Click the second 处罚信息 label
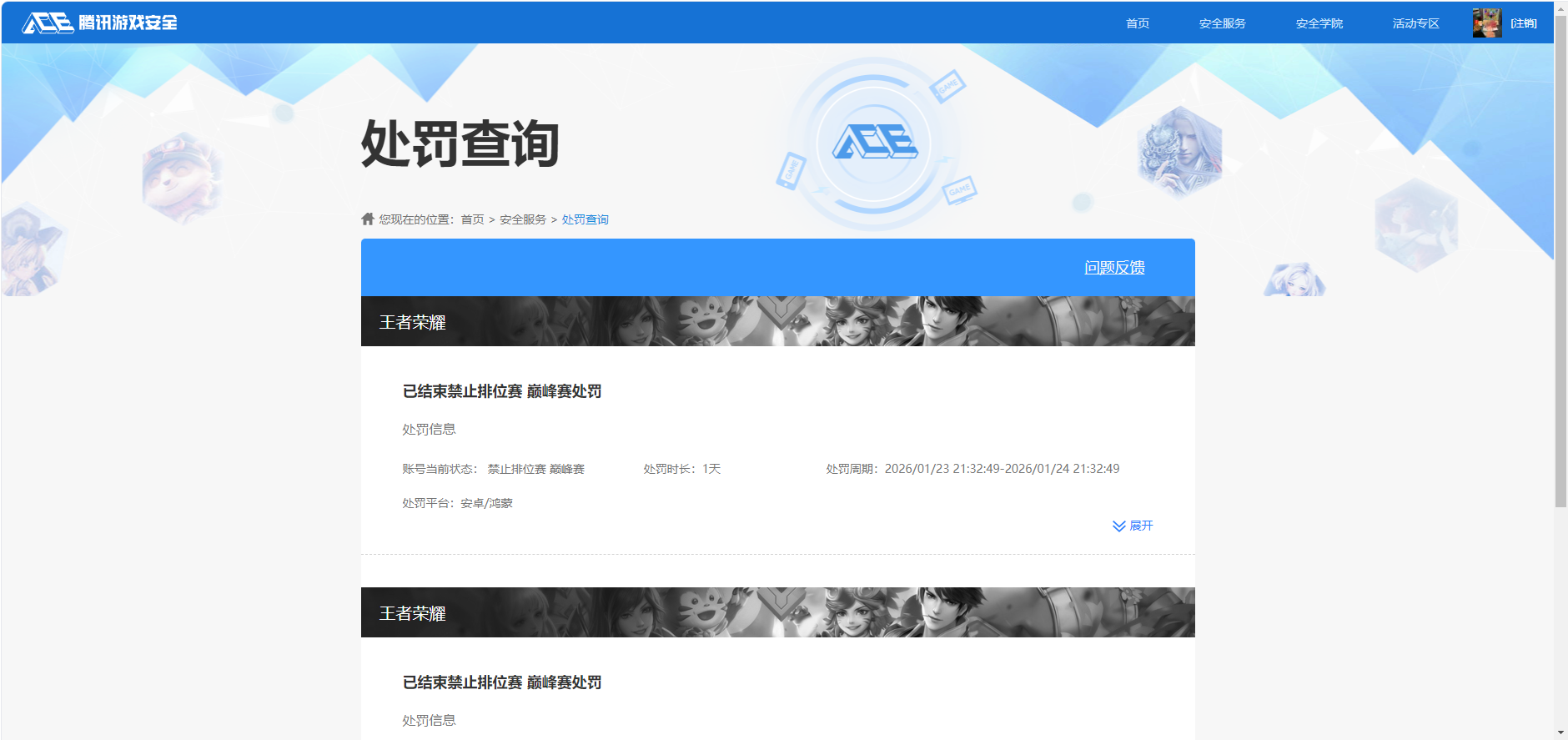The image size is (1568, 740). pos(429,720)
